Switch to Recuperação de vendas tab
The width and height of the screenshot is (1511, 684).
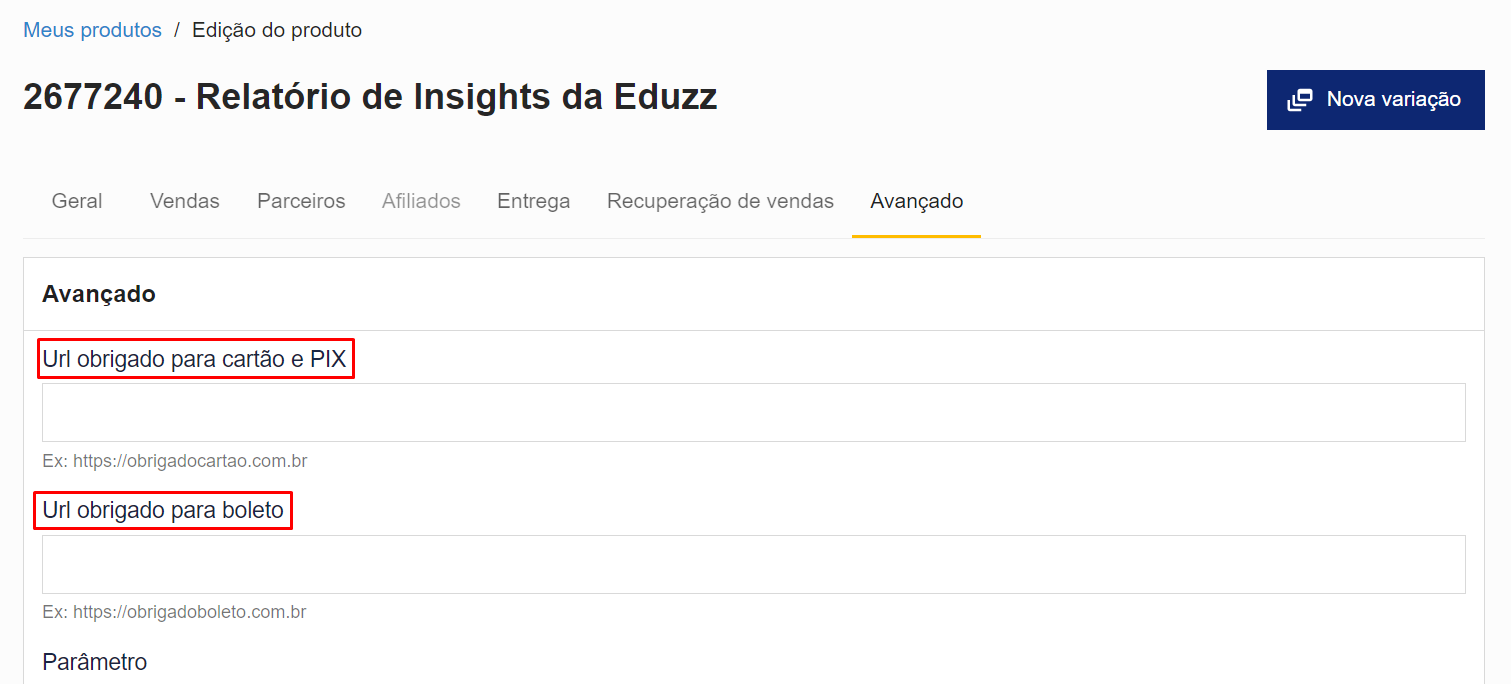pos(720,201)
